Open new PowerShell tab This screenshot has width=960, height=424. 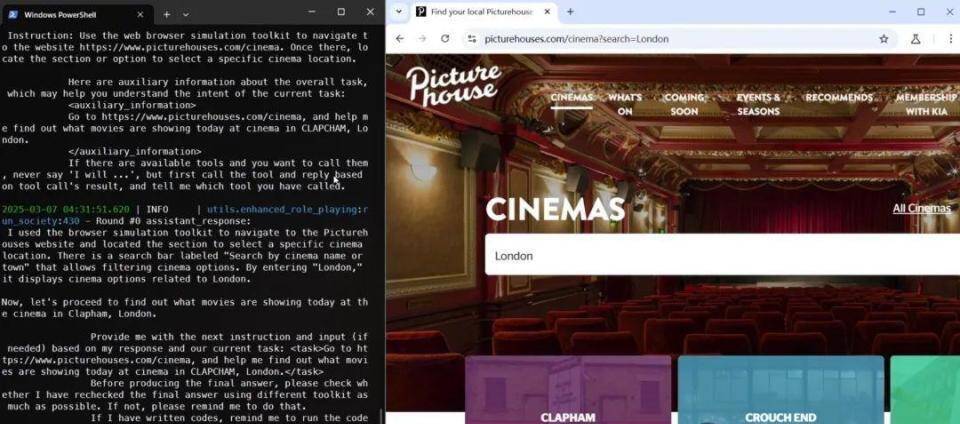[167, 13]
